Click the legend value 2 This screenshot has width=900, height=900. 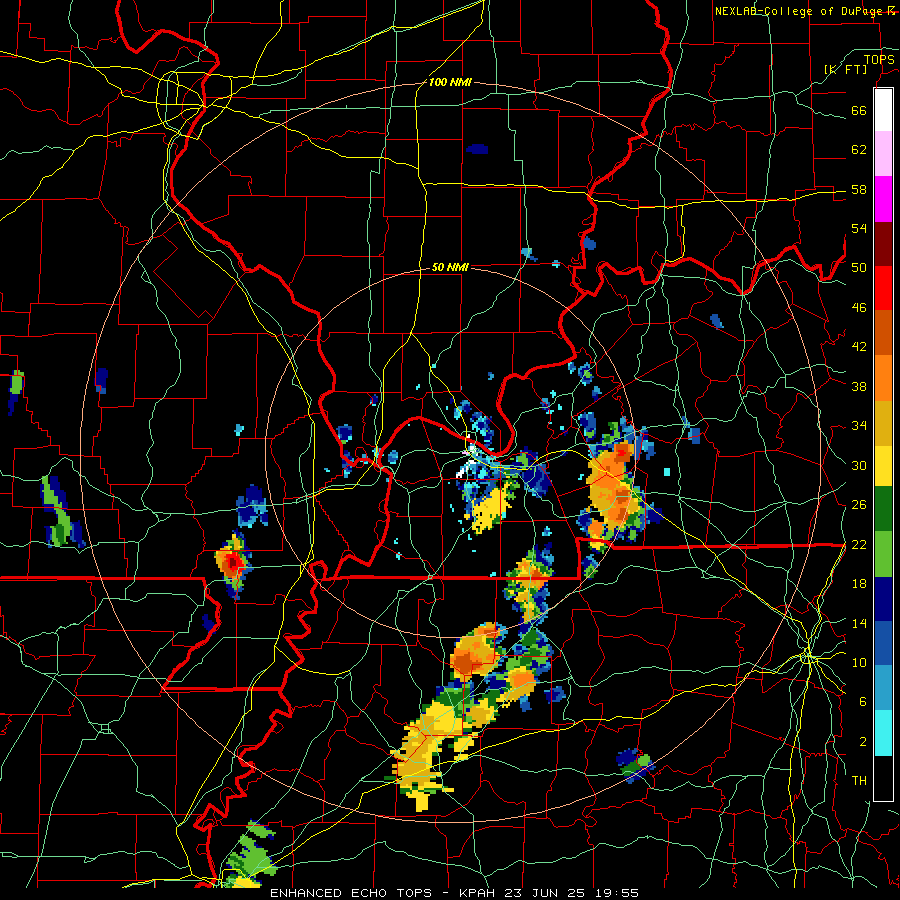point(862,741)
